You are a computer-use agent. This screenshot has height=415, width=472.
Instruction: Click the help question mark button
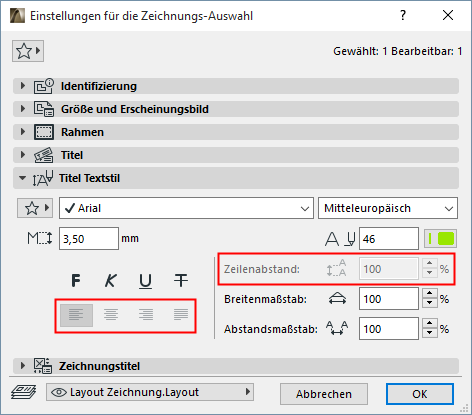pyautogui.click(x=403, y=15)
